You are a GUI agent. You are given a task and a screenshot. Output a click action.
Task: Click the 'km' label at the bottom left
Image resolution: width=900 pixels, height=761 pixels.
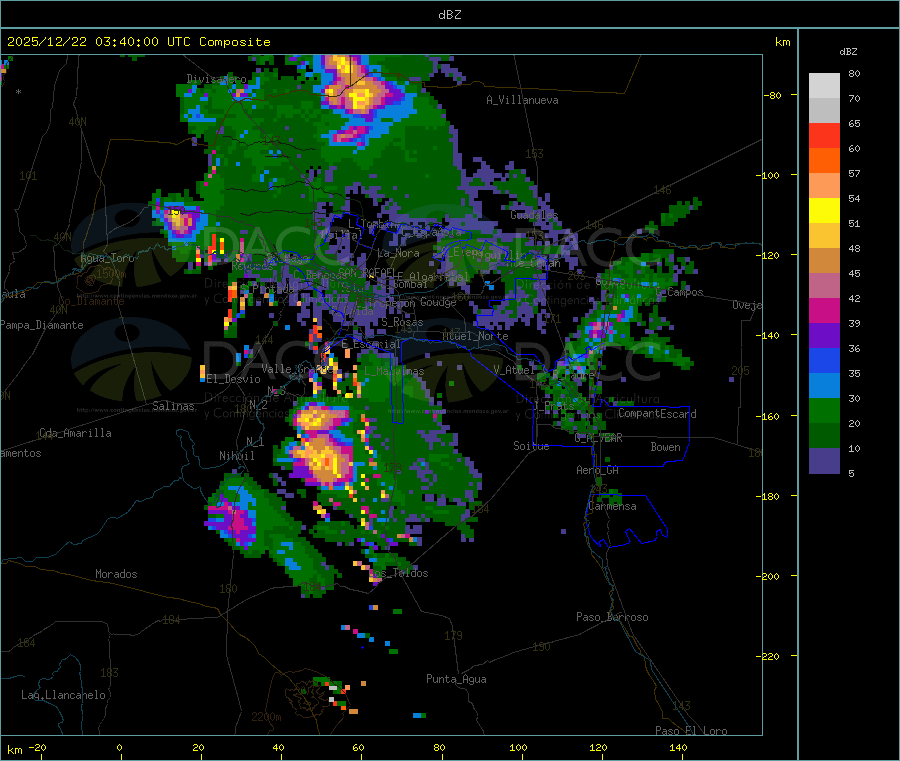(x=14, y=750)
